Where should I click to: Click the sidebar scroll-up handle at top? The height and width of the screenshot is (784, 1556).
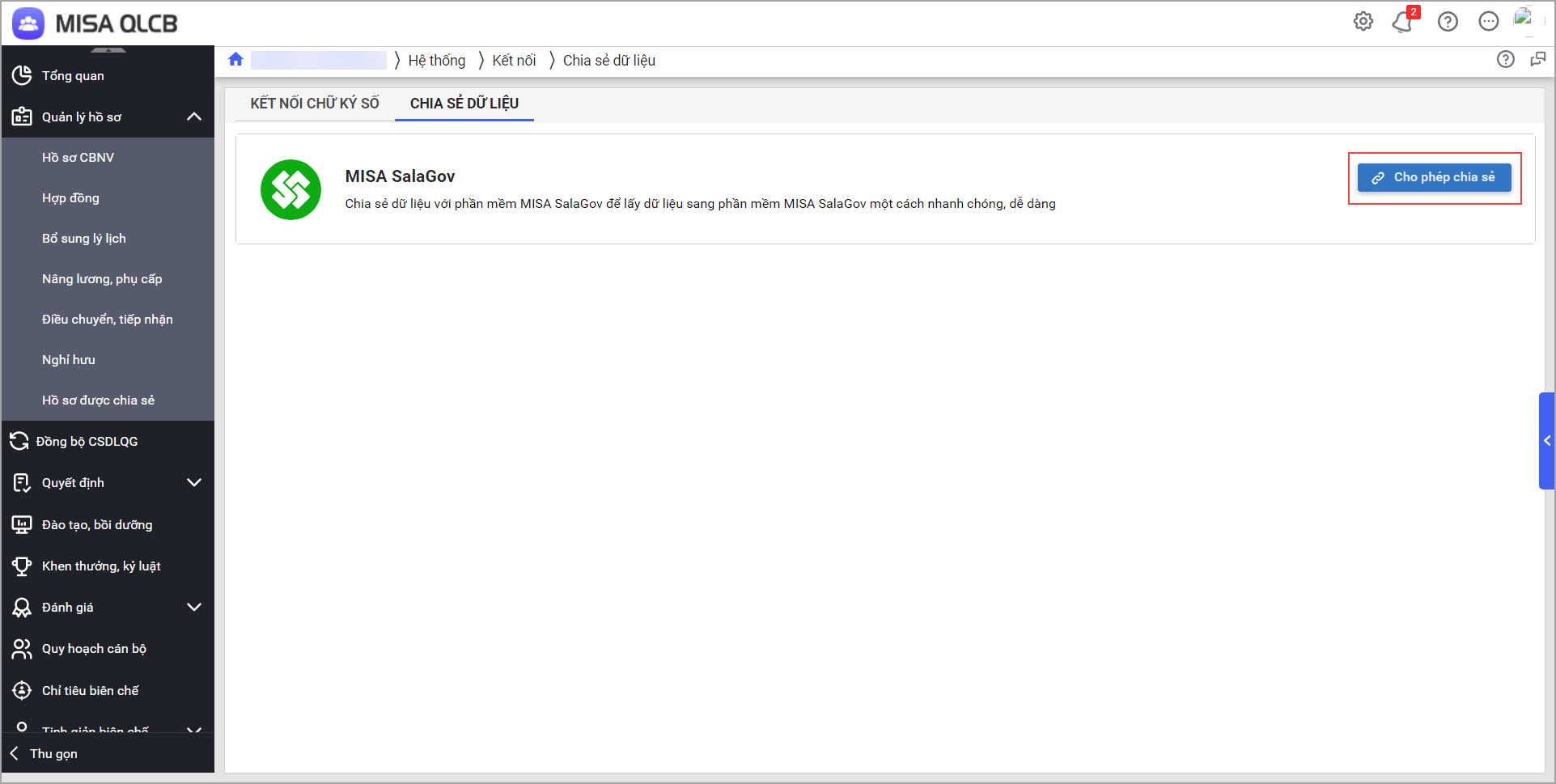pyautogui.click(x=108, y=49)
